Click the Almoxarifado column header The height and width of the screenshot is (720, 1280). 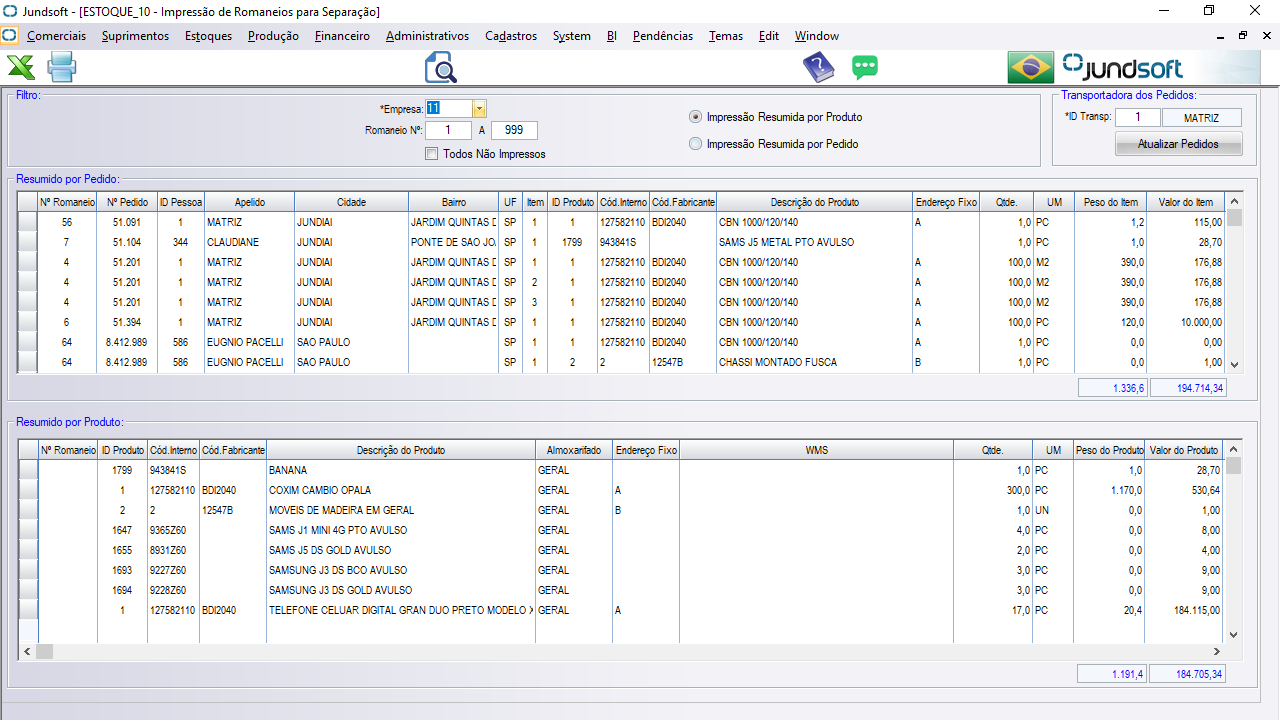click(x=574, y=451)
